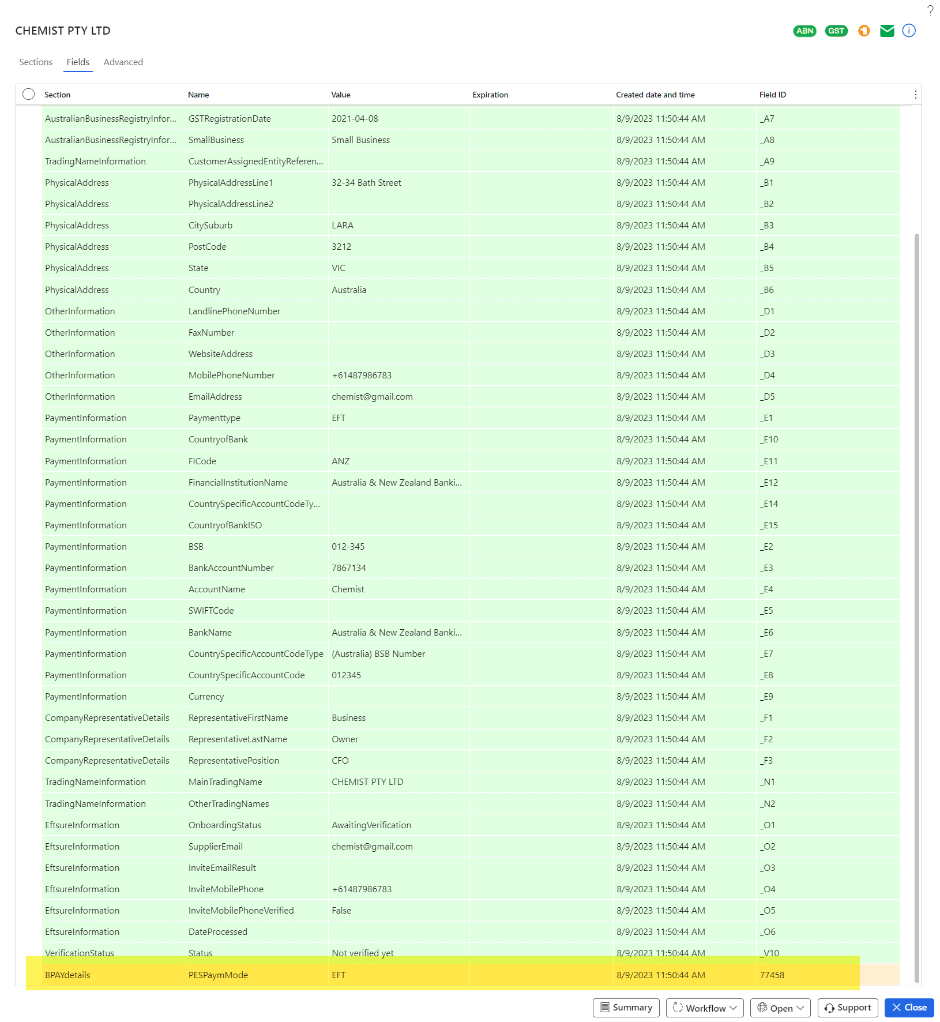Click the Field ID 77458
Viewport: 940px width, 1022px height.
tap(772, 975)
